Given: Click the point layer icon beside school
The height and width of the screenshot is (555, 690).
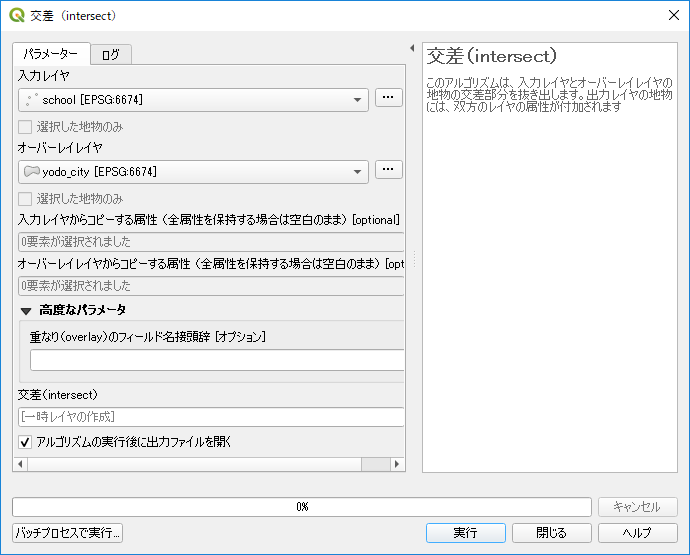Looking at the screenshot, I should point(32,100).
